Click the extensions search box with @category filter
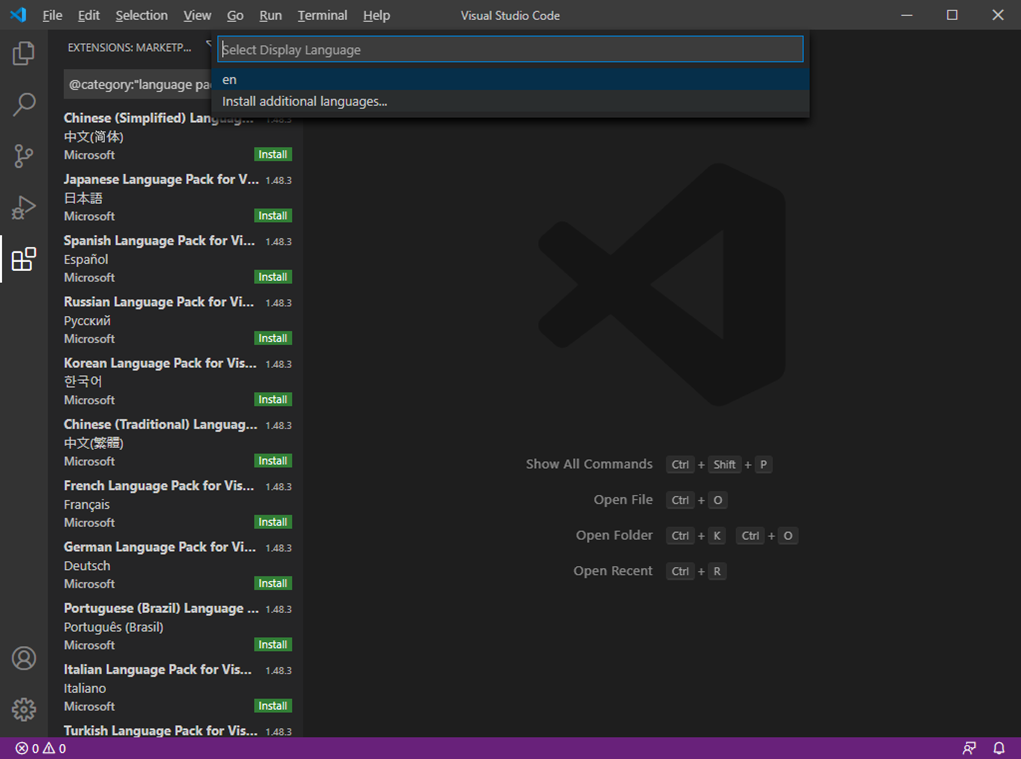 point(138,85)
